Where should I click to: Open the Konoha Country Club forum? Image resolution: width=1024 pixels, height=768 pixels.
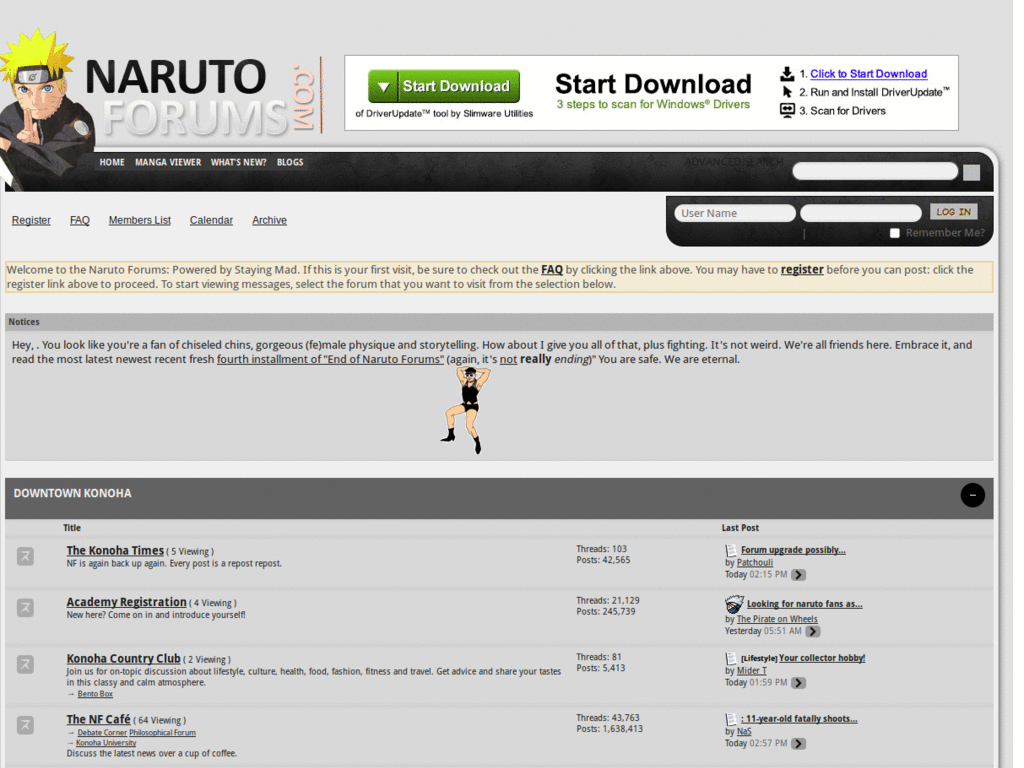pos(123,658)
